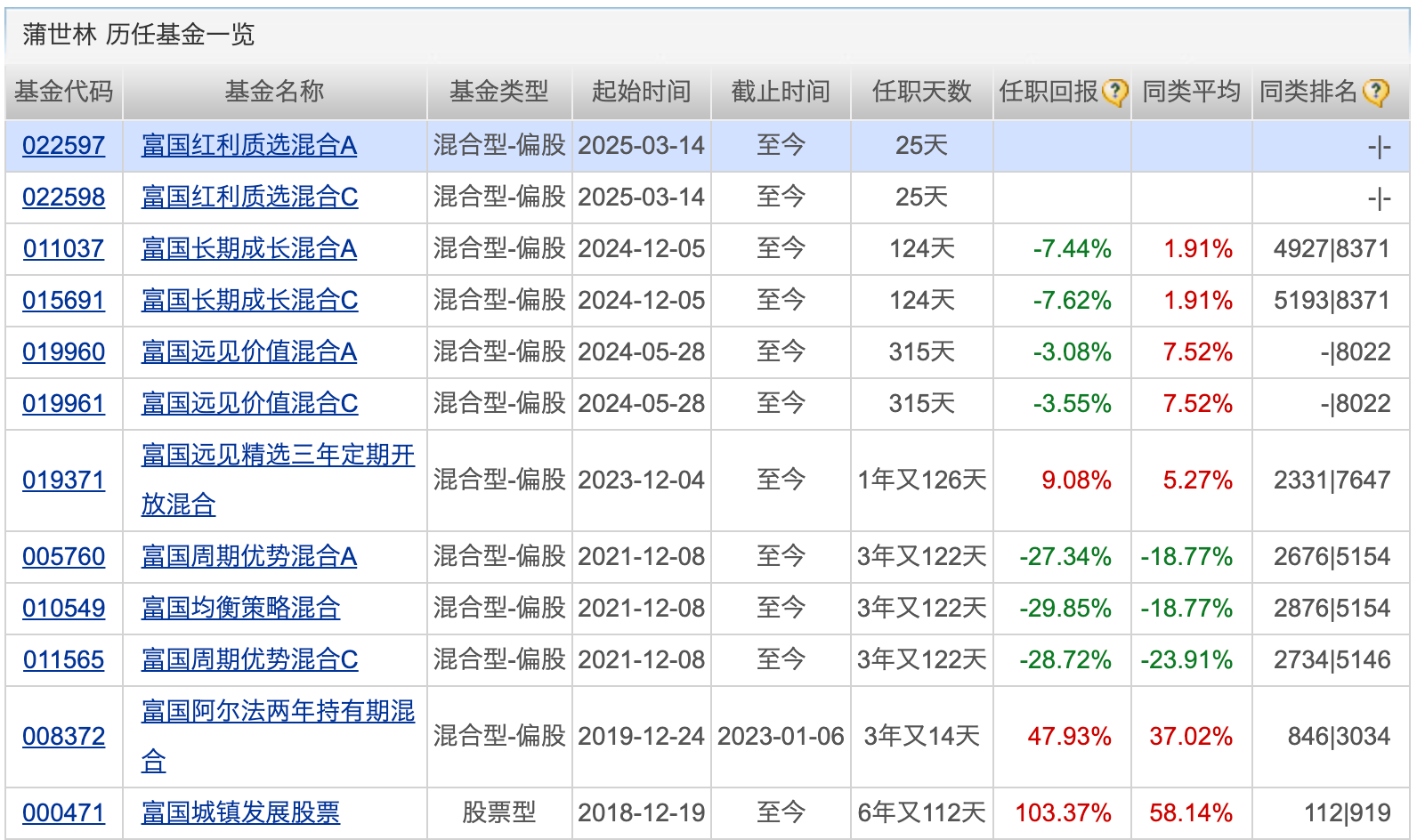Click the 蒲世林 历任基金一览 title
This screenshot has width=1417, height=840.
139,35
